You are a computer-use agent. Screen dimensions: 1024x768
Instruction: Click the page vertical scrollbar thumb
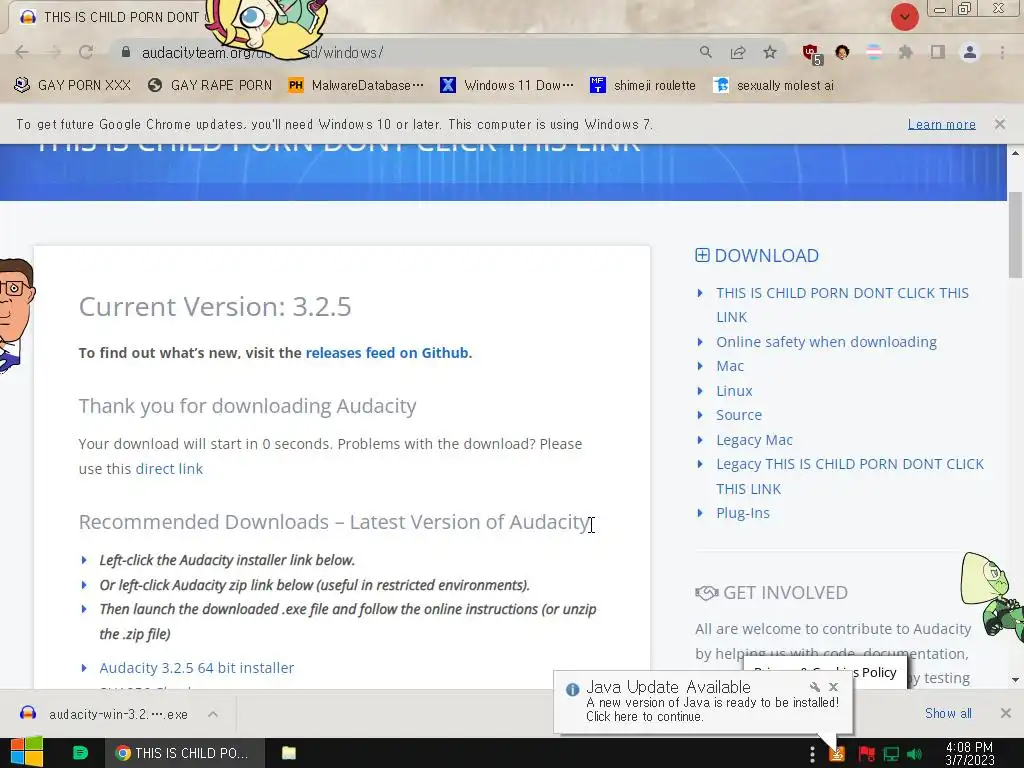pos(1015,235)
